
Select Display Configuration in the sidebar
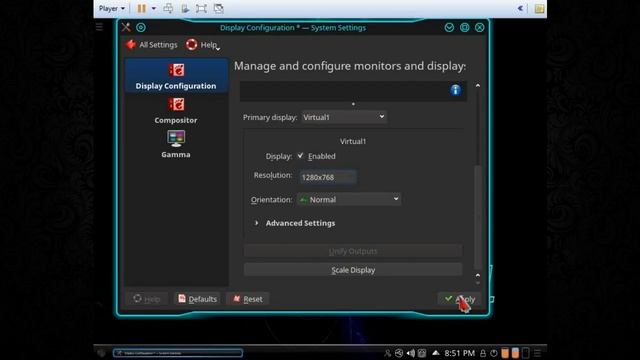point(176,76)
